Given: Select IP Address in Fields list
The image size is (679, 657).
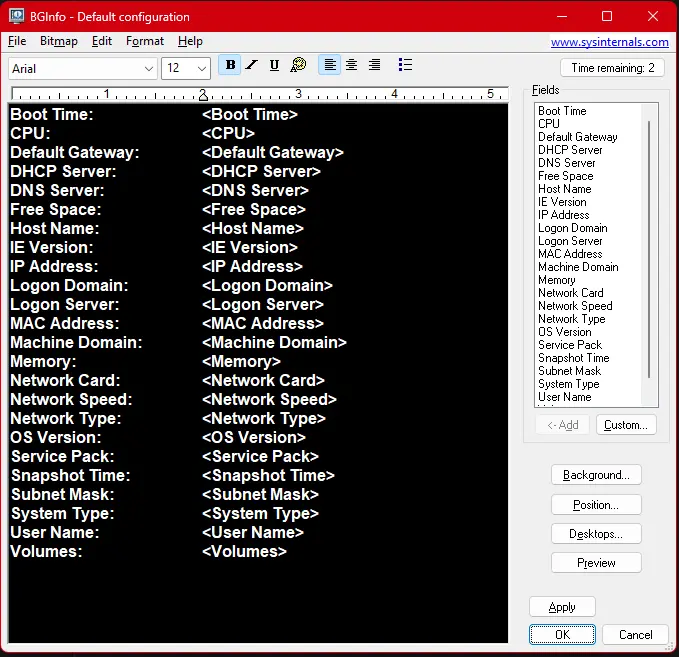Looking at the screenshot, I should pos(563,215).
